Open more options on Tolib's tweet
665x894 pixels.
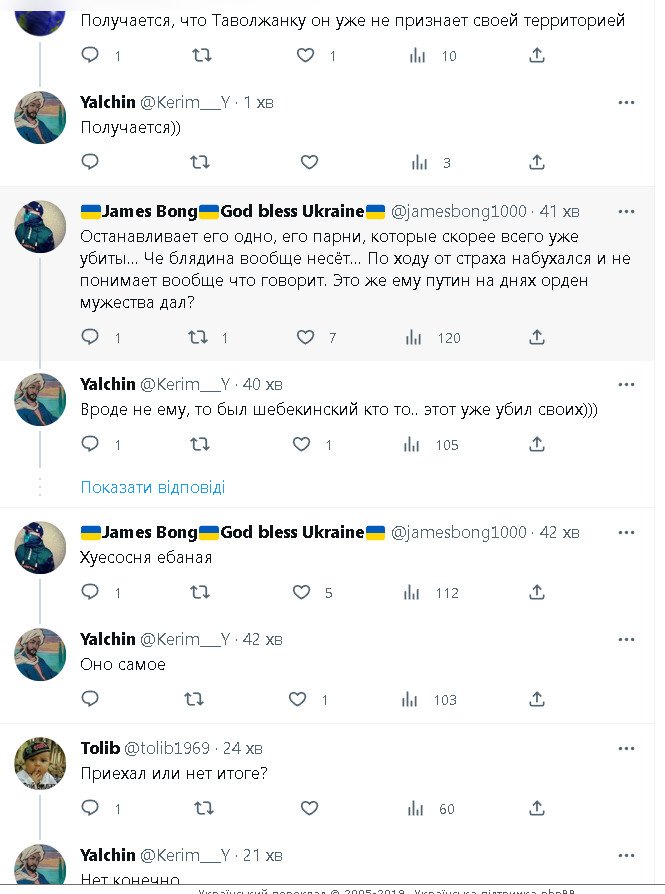coord(626,748)
